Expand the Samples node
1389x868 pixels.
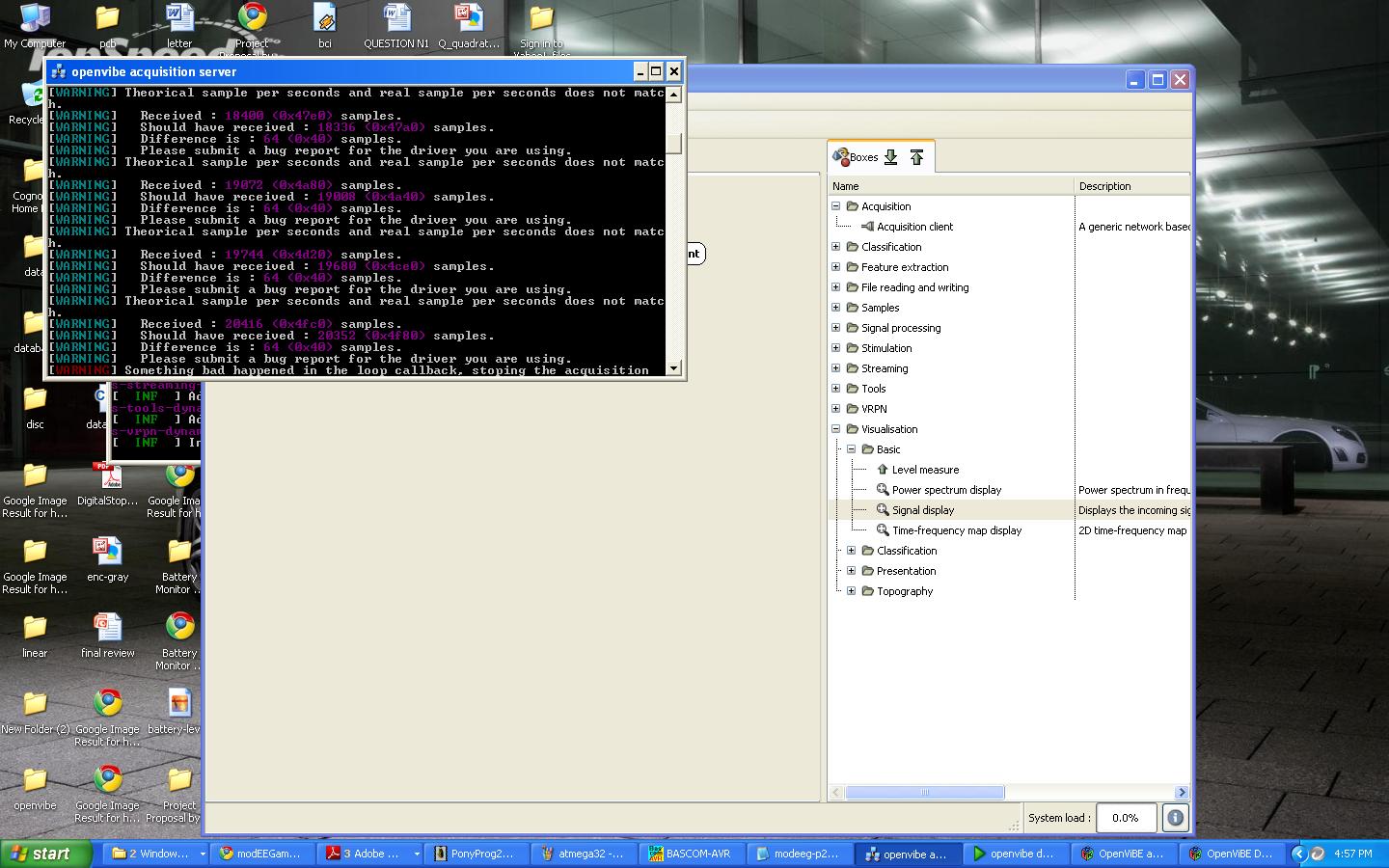[836, 308]
